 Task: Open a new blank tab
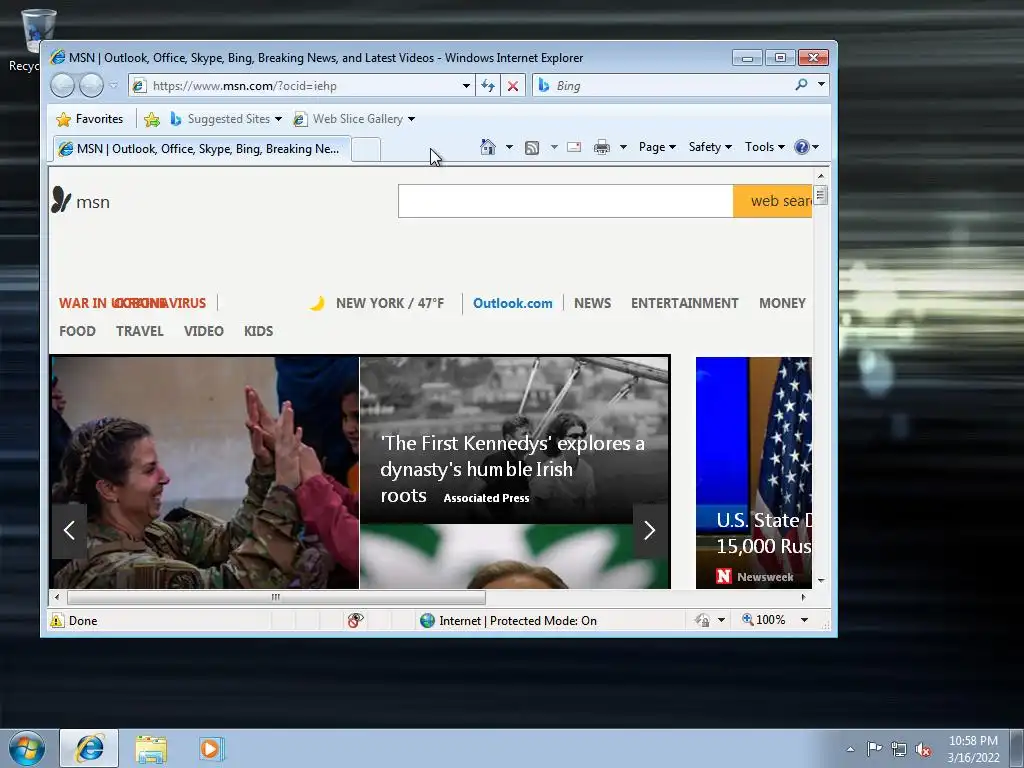[x=366, y=150]
